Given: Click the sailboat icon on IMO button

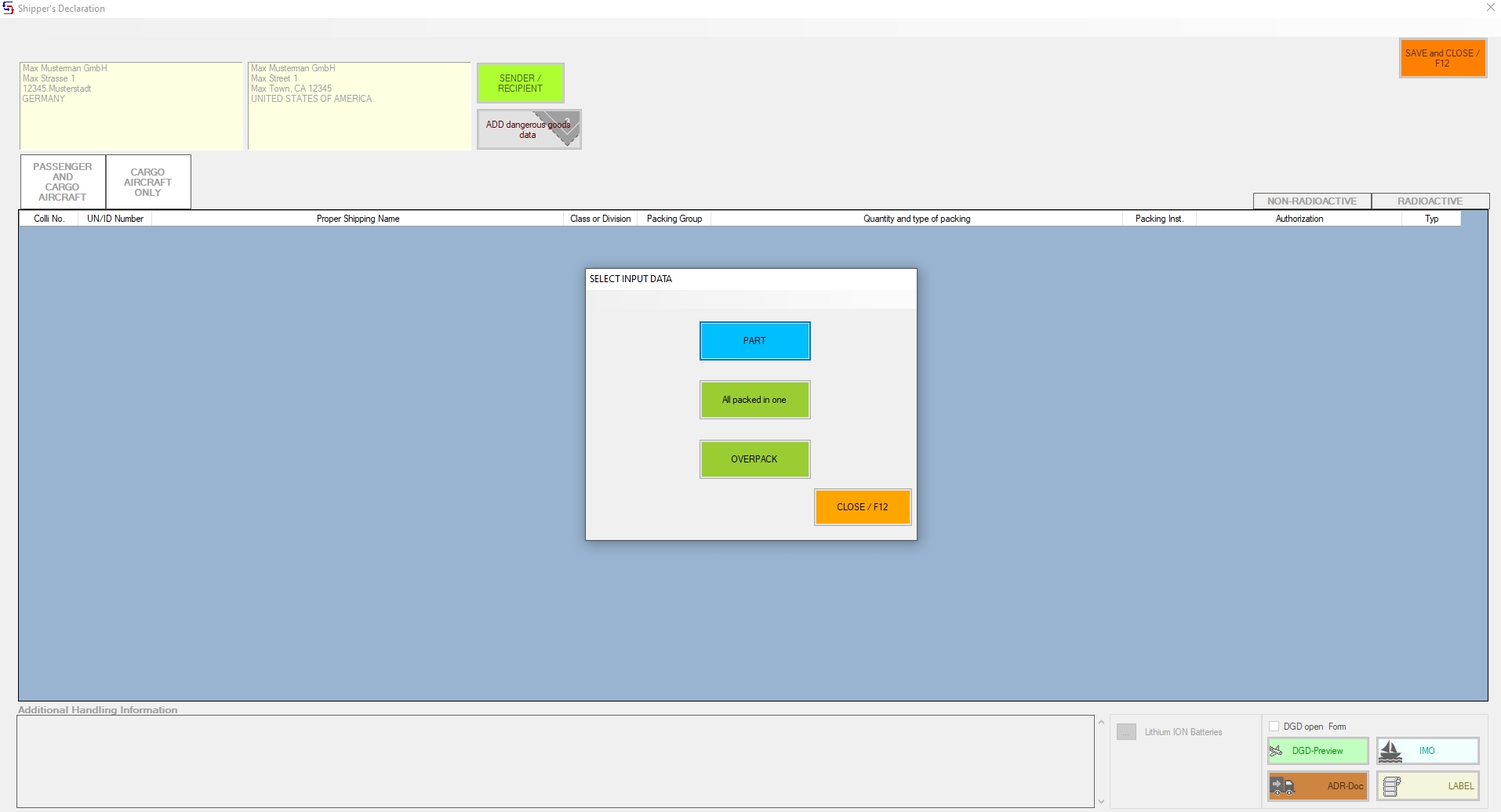Looking at the screenshot, I should click(x=1390, y=751).
